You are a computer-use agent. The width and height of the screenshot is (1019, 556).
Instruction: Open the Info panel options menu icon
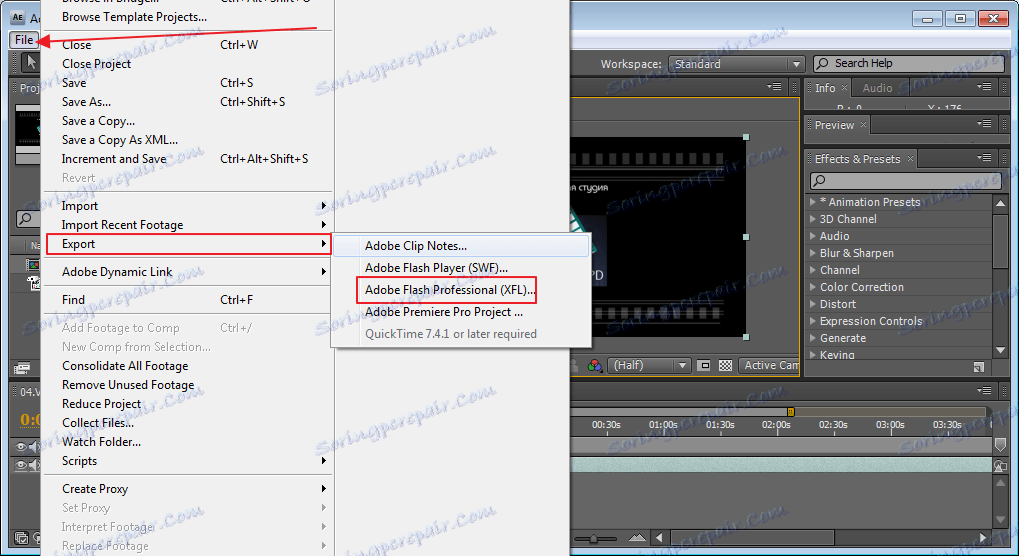tap(984, 86)
